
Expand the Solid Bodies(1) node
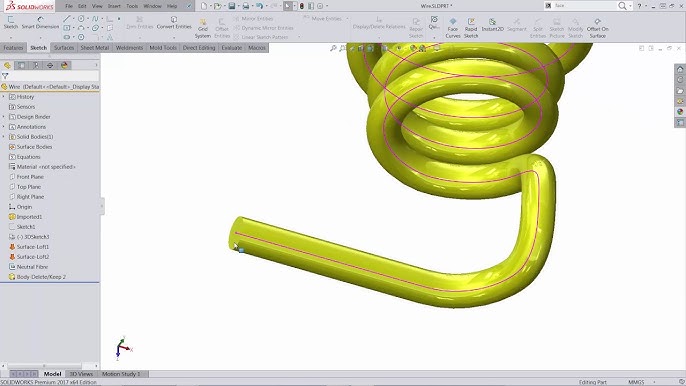point(4,137)
